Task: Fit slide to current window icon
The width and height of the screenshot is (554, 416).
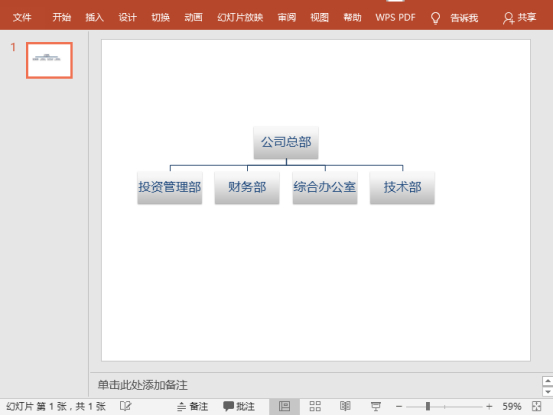Action: 537,406
